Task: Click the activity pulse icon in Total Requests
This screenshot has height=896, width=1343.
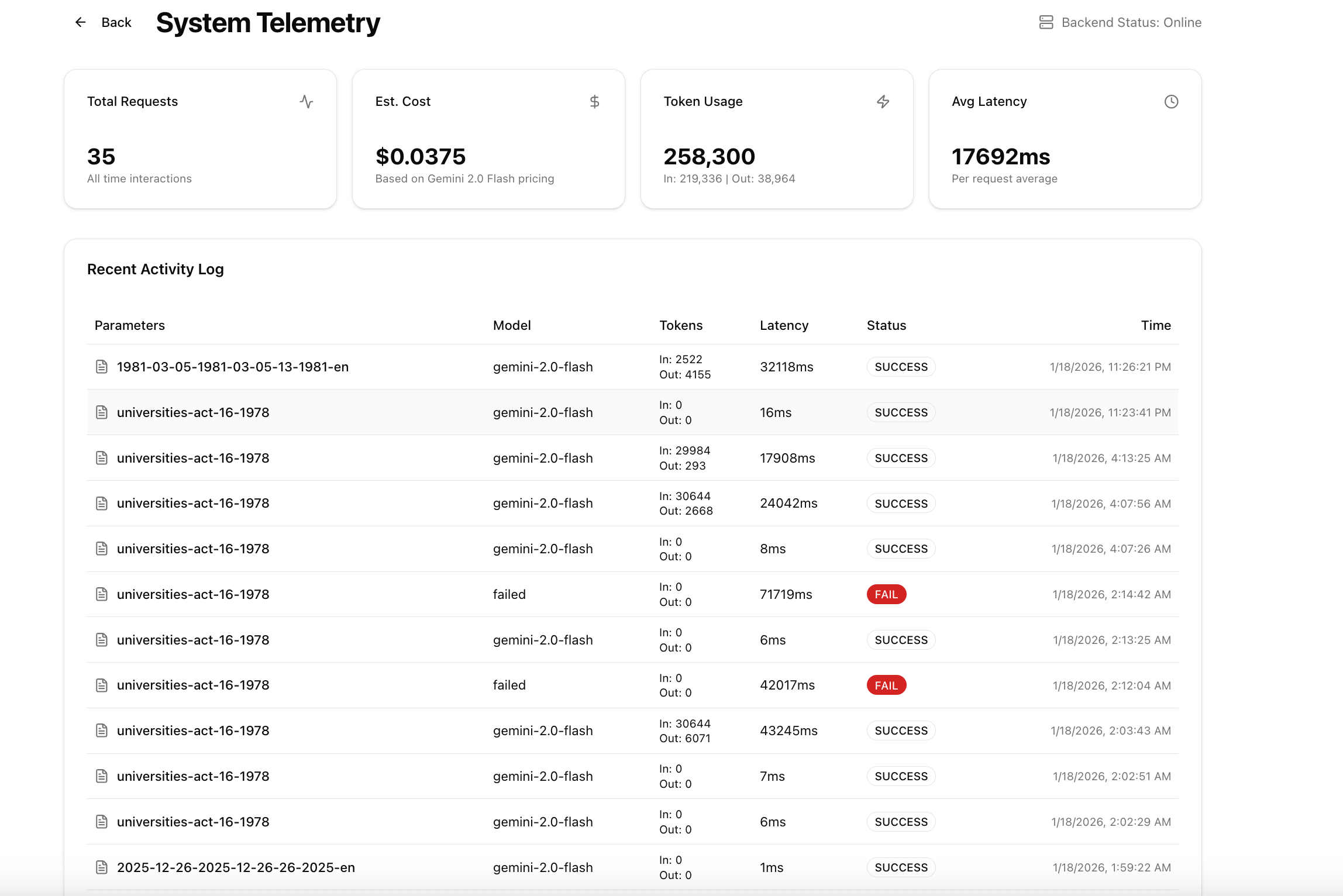Action: click(x=307, y=102)
